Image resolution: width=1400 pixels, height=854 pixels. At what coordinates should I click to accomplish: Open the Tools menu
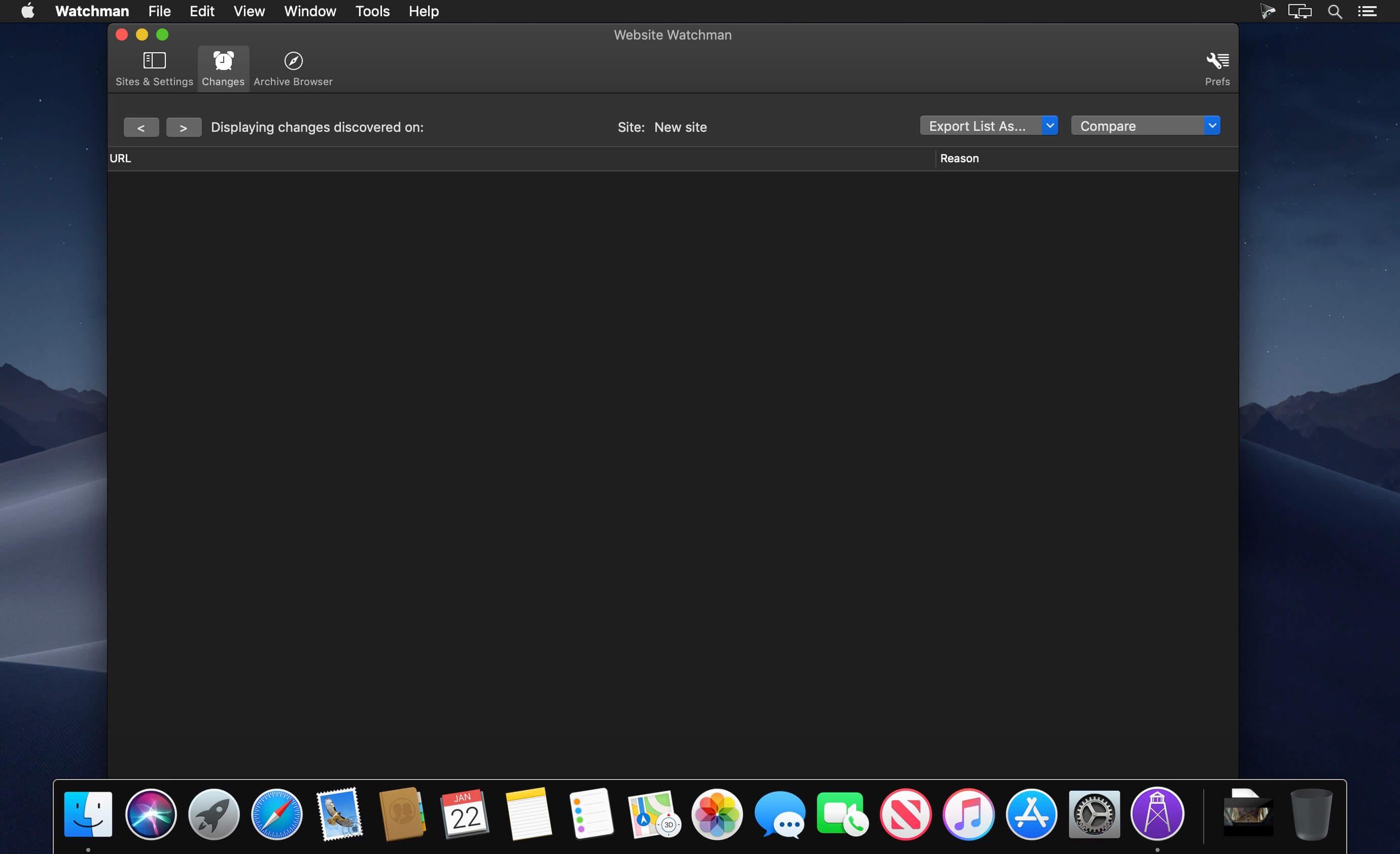point(372,11)
